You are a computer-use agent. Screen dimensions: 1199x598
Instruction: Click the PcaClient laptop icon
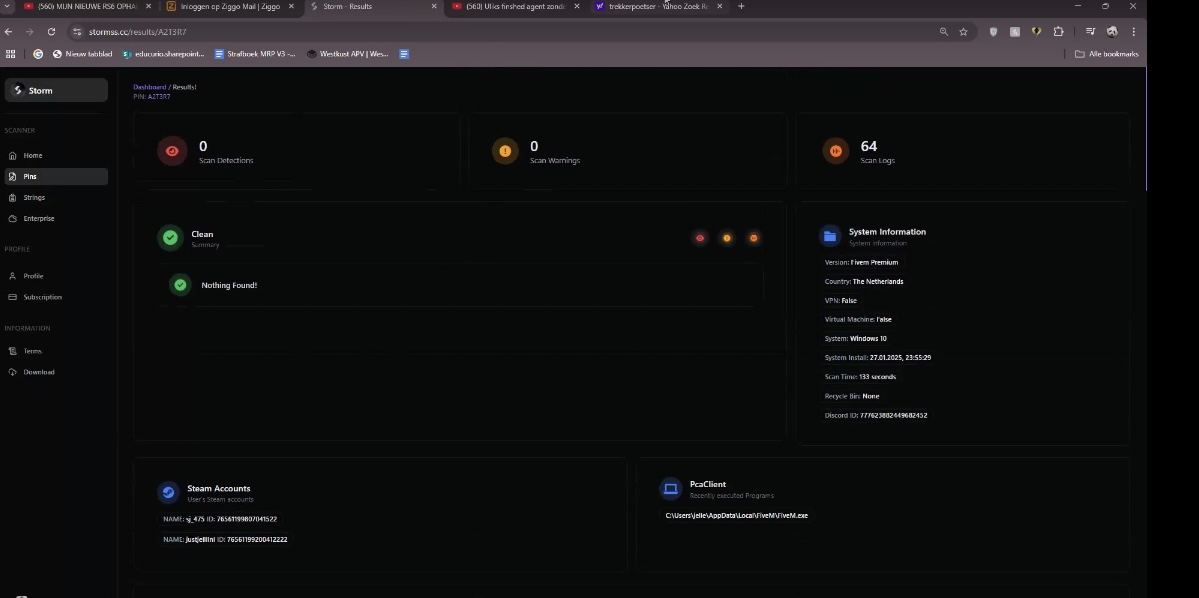tap(671, 488)
